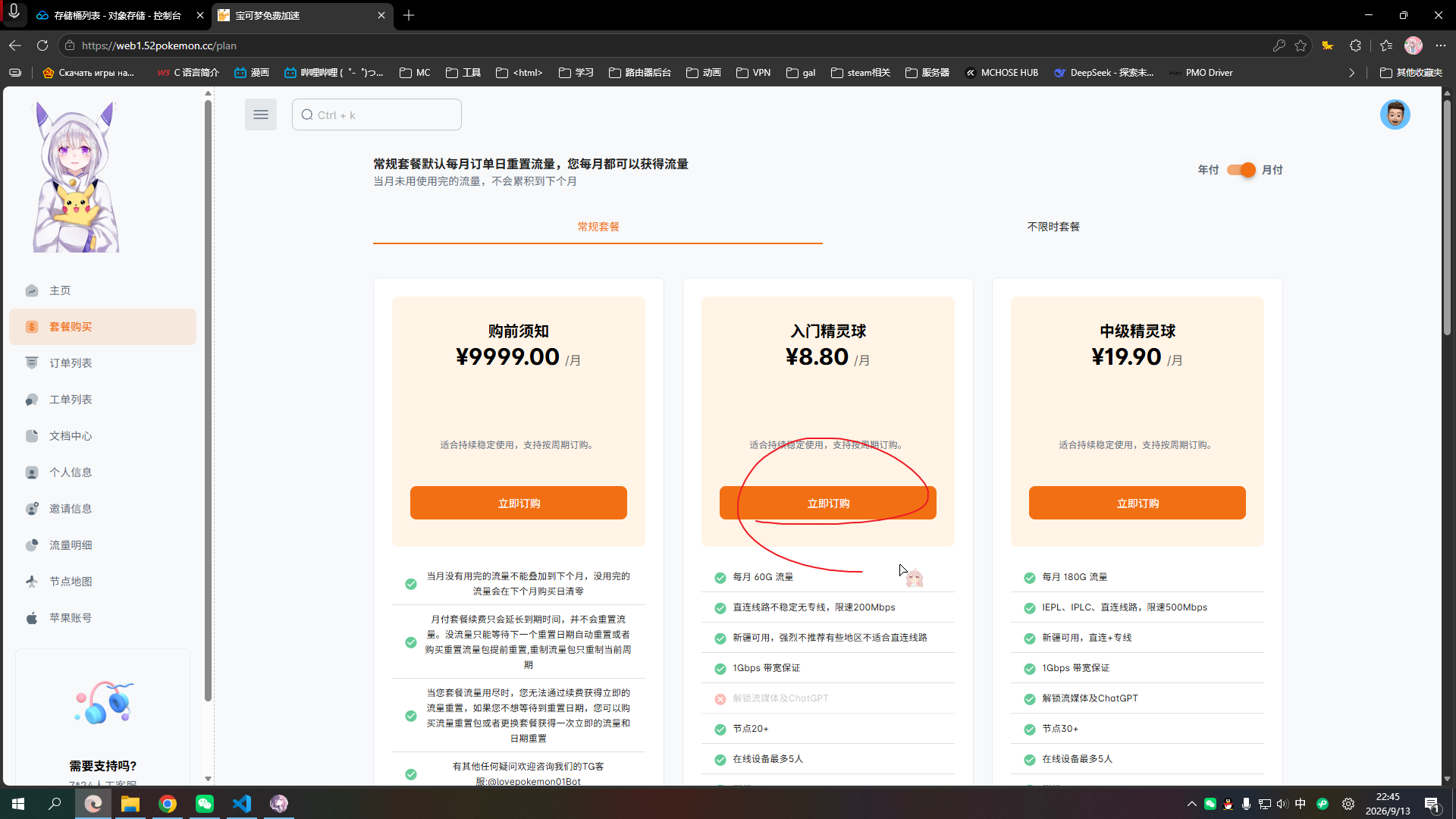Open 订单列表 order list sidebar icon
Screen dimensions: 1456x819
pyautogui.click(x=32, y=363)
